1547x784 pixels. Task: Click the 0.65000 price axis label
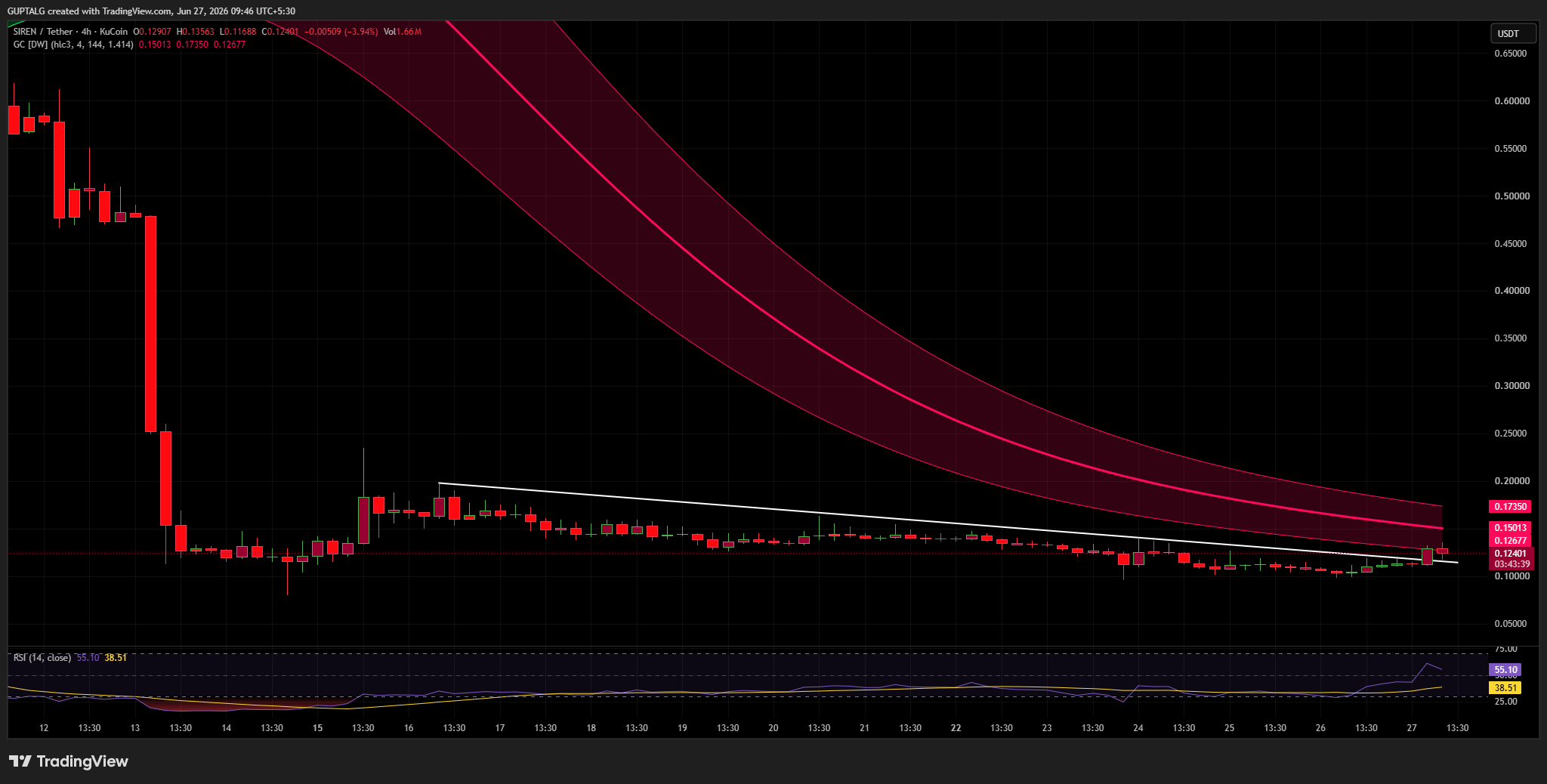click(x=1511, y=54)
